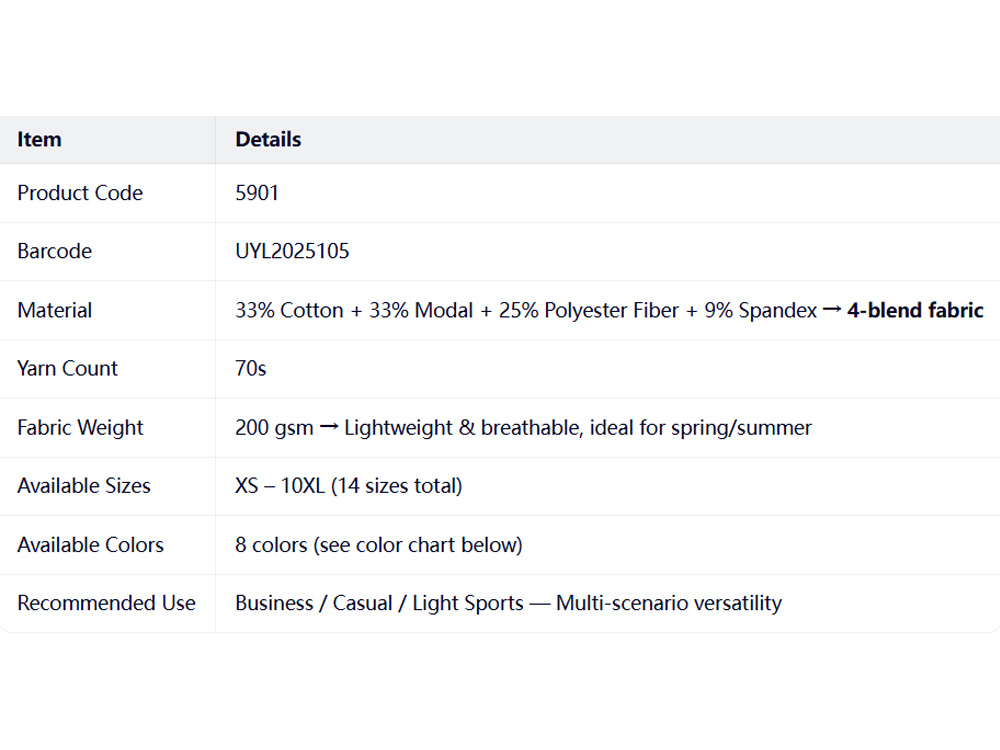Click the arrow symbol in the Material row
1000x750 pixels.
coord(832,310)
